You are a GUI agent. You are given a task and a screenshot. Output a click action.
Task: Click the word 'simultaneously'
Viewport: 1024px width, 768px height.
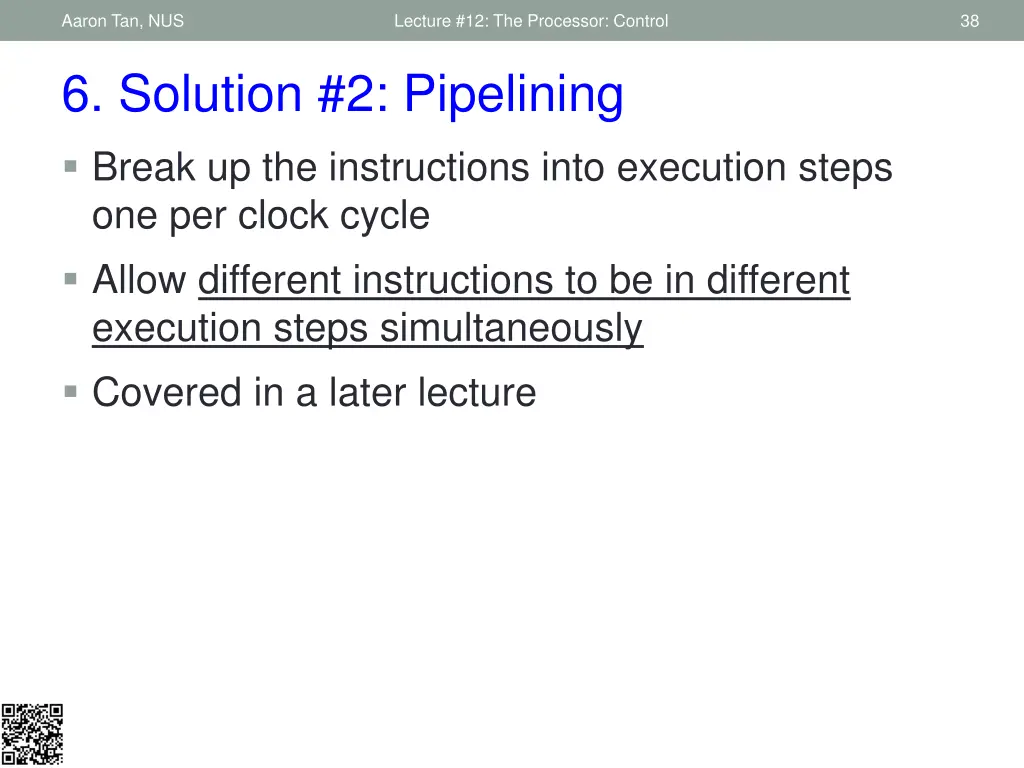[511, 328]
